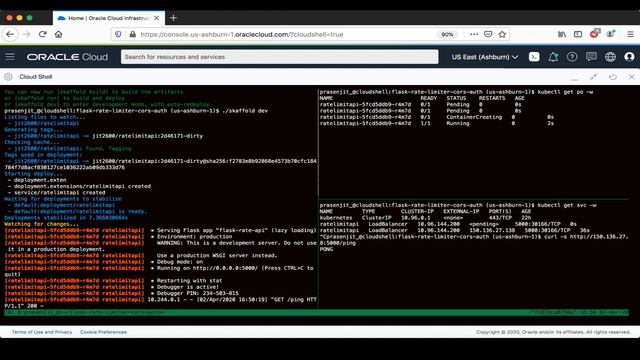Click the 'Running' pod status text
Screen dimensions: 640x360
(458, 123)
